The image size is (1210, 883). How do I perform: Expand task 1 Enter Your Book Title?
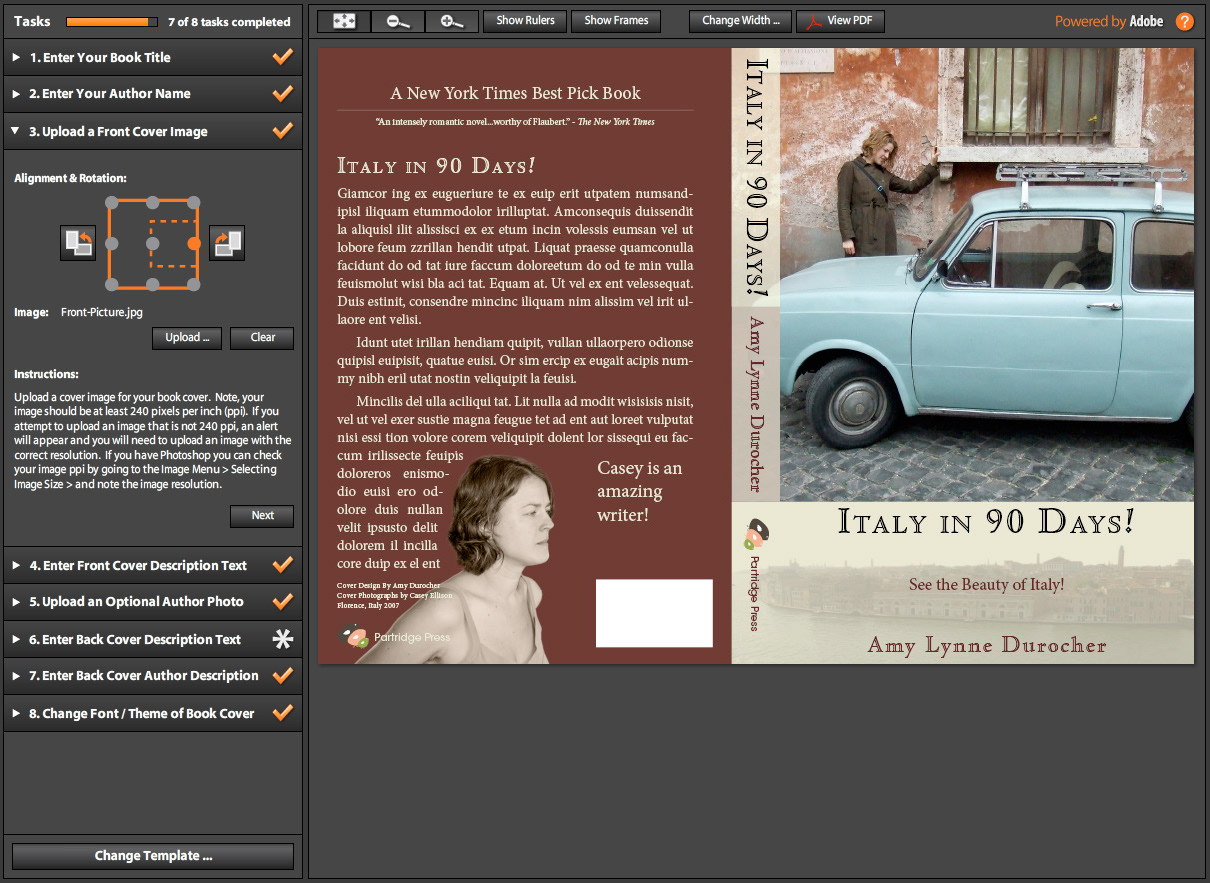(100, 58)
